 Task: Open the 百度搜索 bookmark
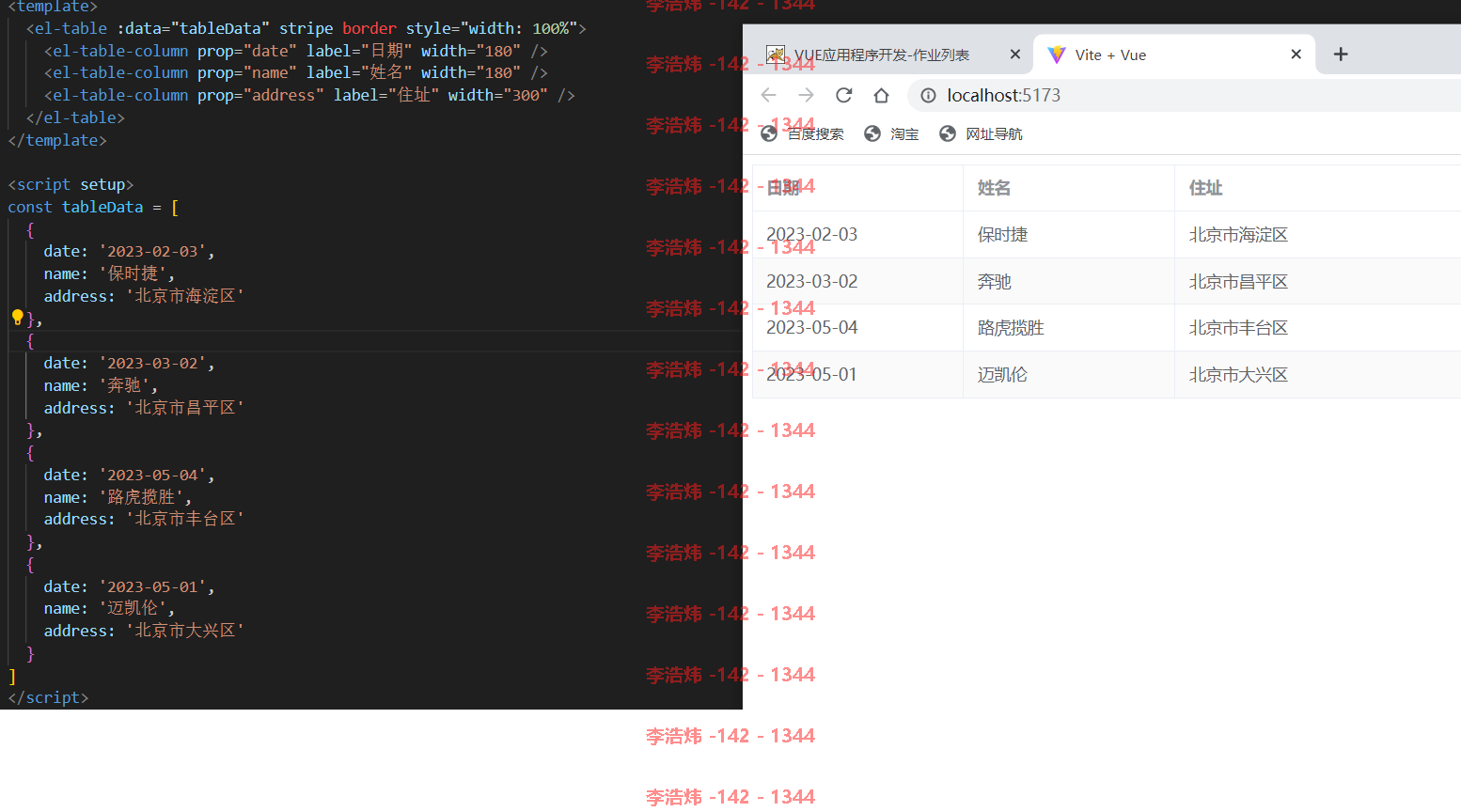point(802,133)
